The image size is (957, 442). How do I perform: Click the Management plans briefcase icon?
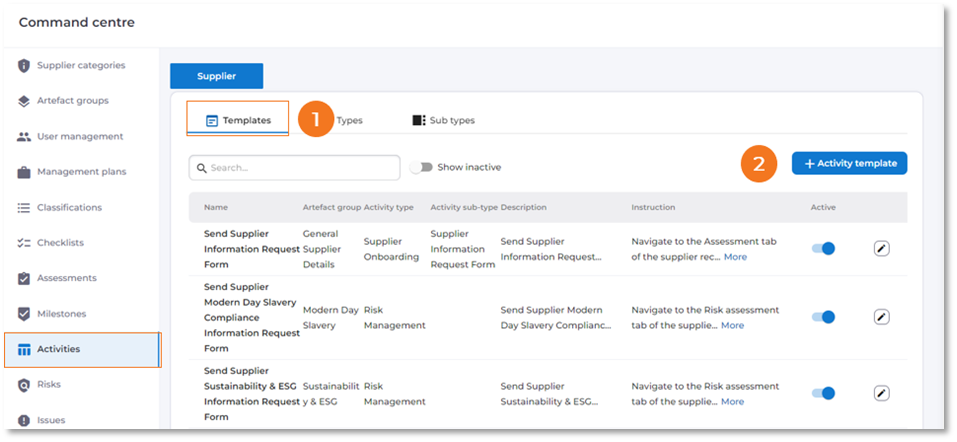(x=24, y=172)
